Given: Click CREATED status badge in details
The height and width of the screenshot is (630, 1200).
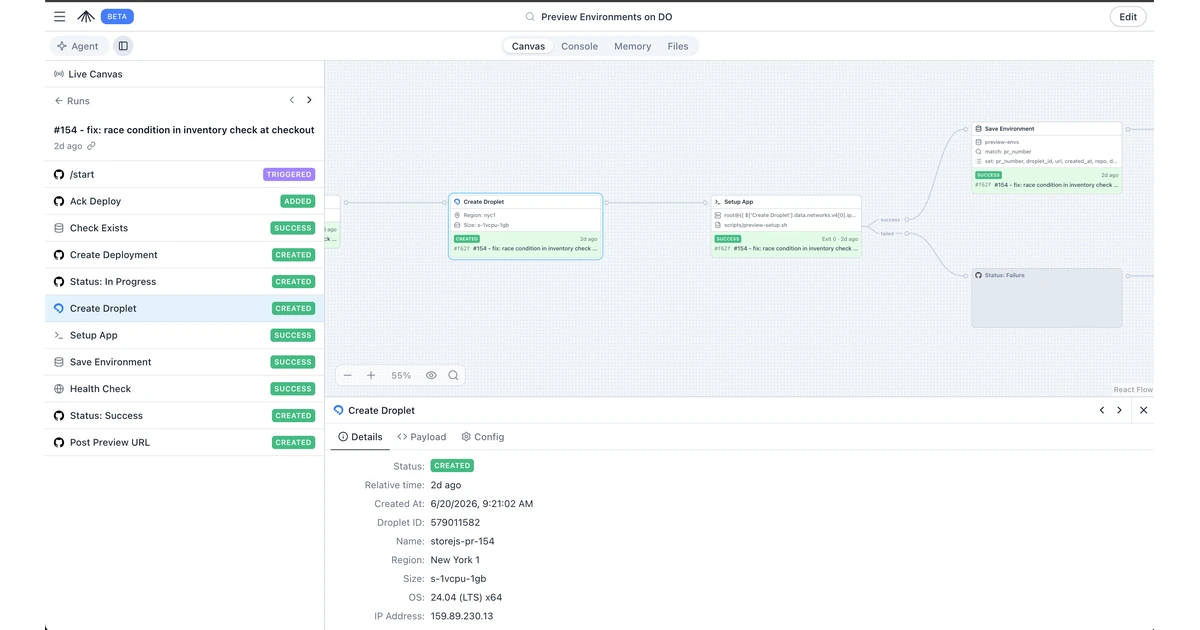Looking at the screenshot, I should point(452,466).
